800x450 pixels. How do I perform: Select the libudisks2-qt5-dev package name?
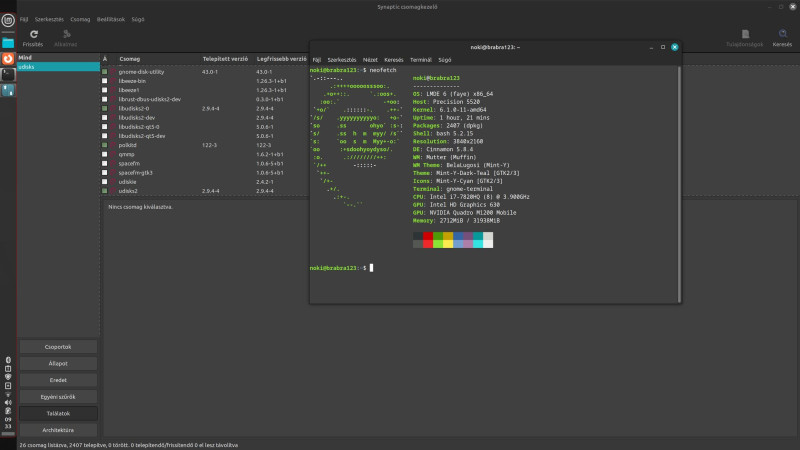coord(142,136)
